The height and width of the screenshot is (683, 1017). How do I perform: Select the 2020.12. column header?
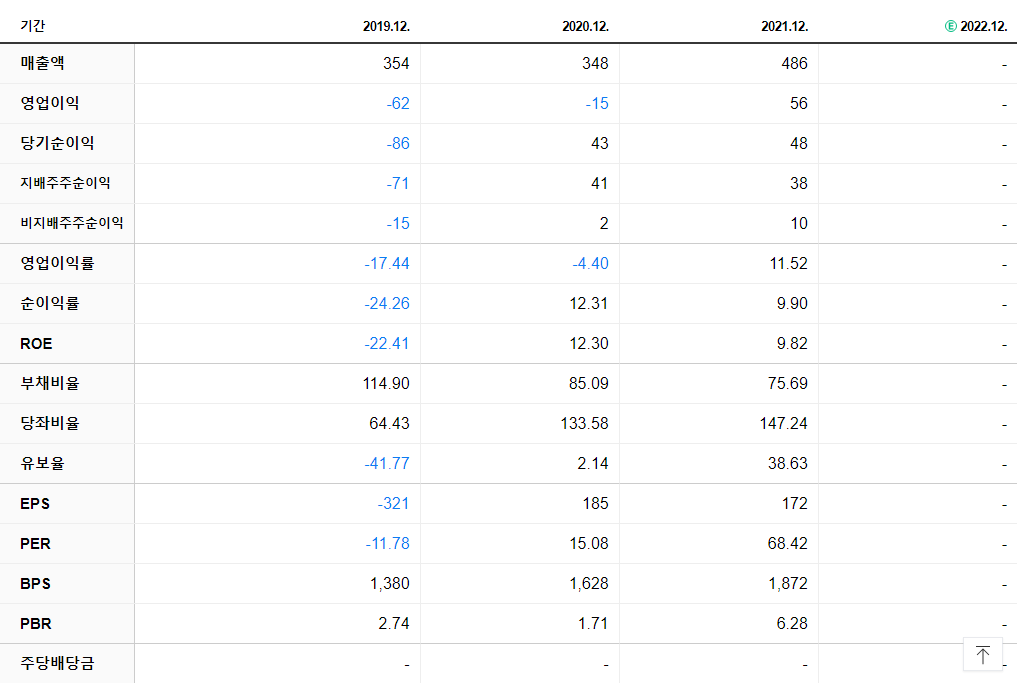(585, 26)
